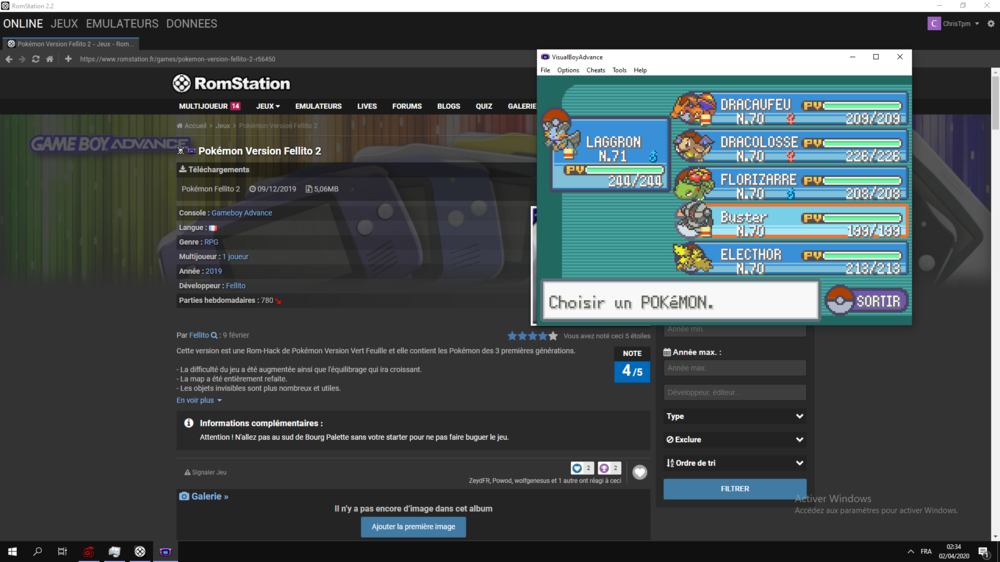Click the Année max input field
Screen dimensions: 1000x562
point(734,368)
